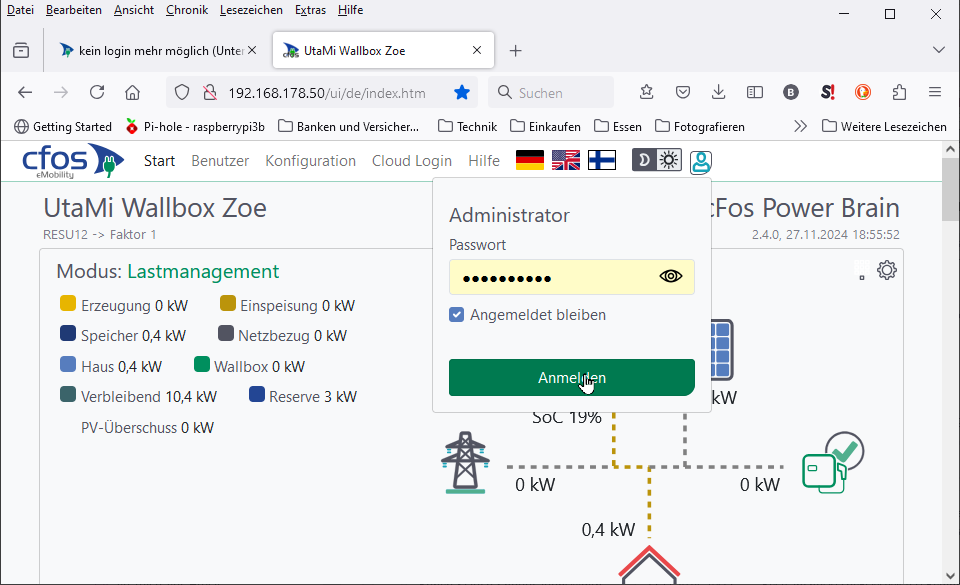Open Getting Started bookmark
Screen dimensions: 960x585
click(x=63, y=127)
